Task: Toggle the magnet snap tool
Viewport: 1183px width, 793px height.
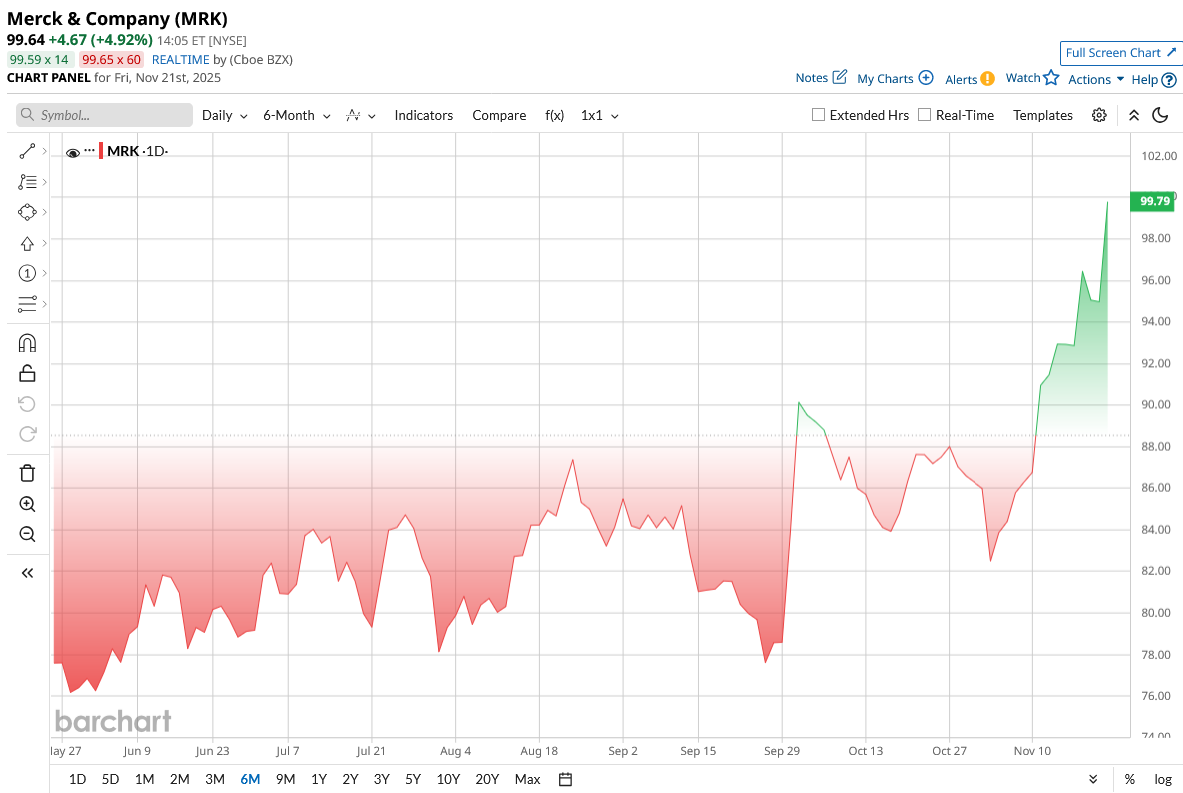Action: point(27,343)
